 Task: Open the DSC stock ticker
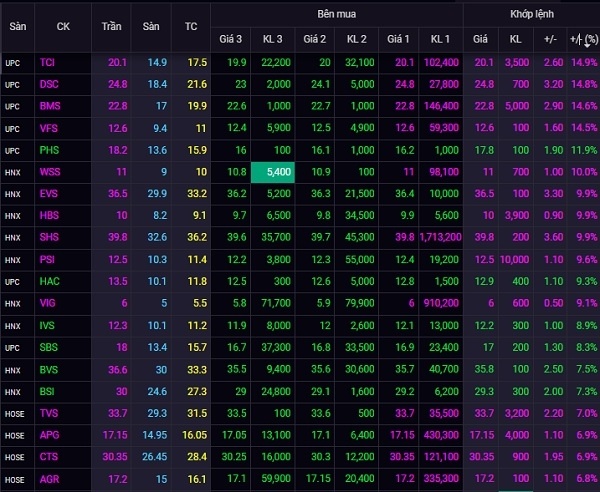(49, 84)
